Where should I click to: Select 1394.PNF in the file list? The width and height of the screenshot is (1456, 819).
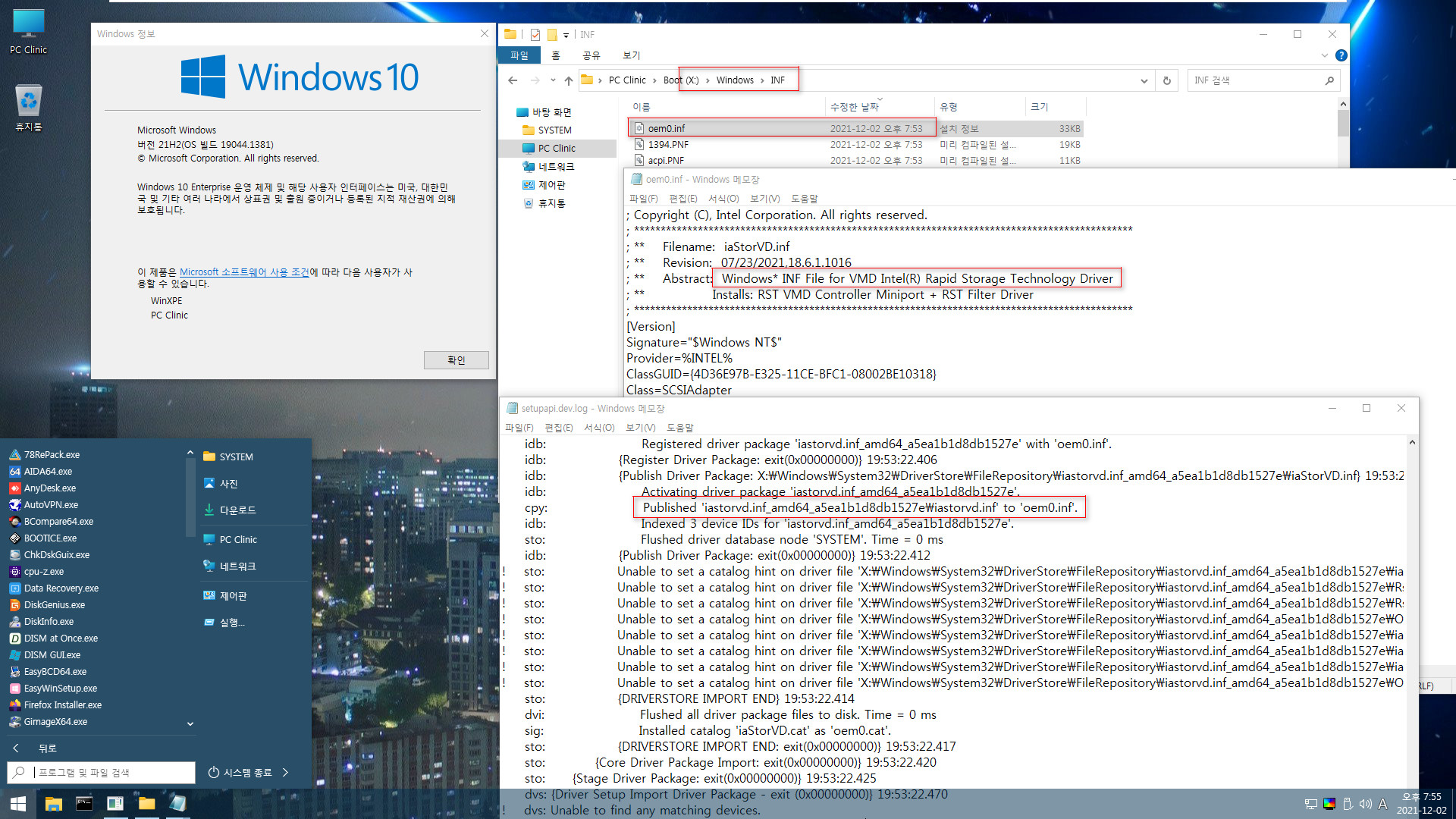[855, 144]
